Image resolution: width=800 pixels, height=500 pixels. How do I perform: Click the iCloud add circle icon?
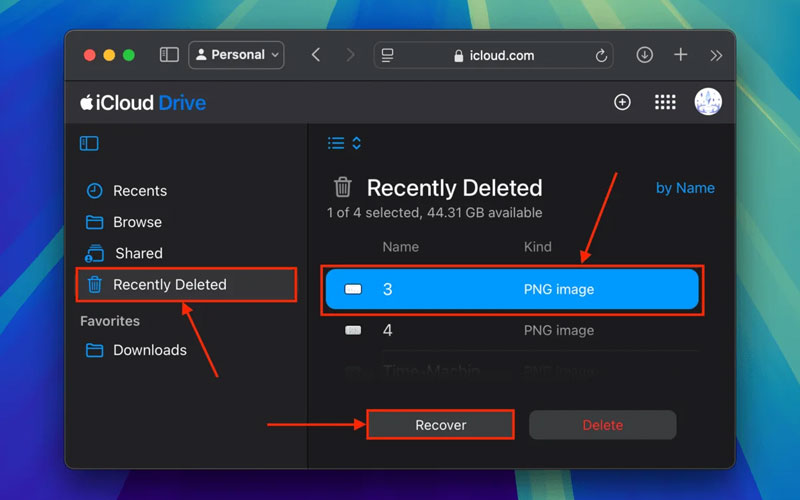coord(622,102)
